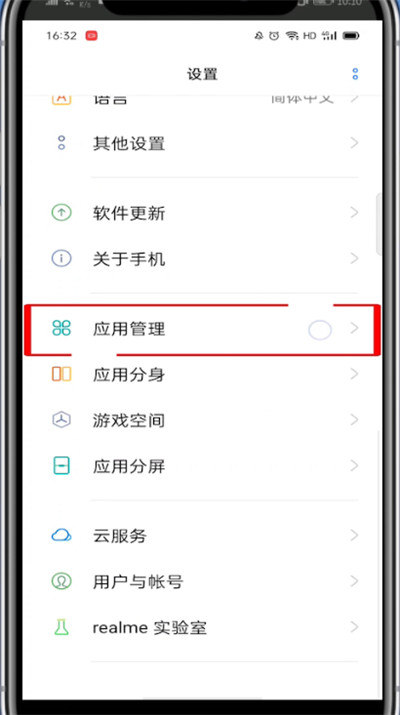Screen dimensions: 400x715
Task: Tap the 应用管理 four-circle icon
Action: pos(62,328)
